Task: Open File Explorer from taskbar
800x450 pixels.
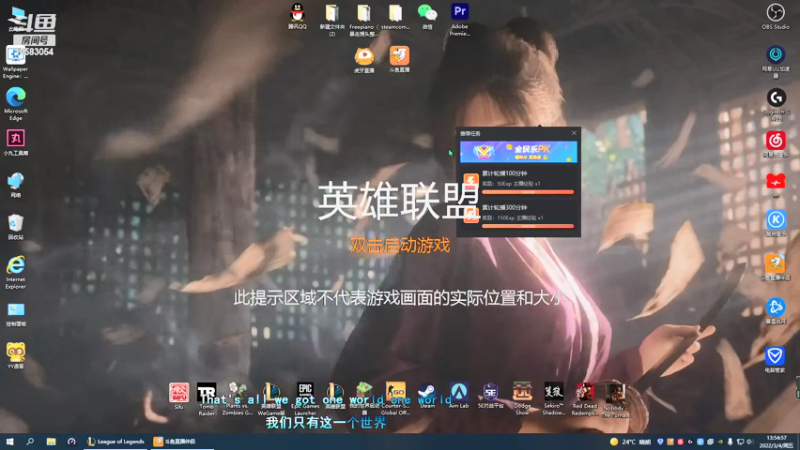Action: pos(51,441)
